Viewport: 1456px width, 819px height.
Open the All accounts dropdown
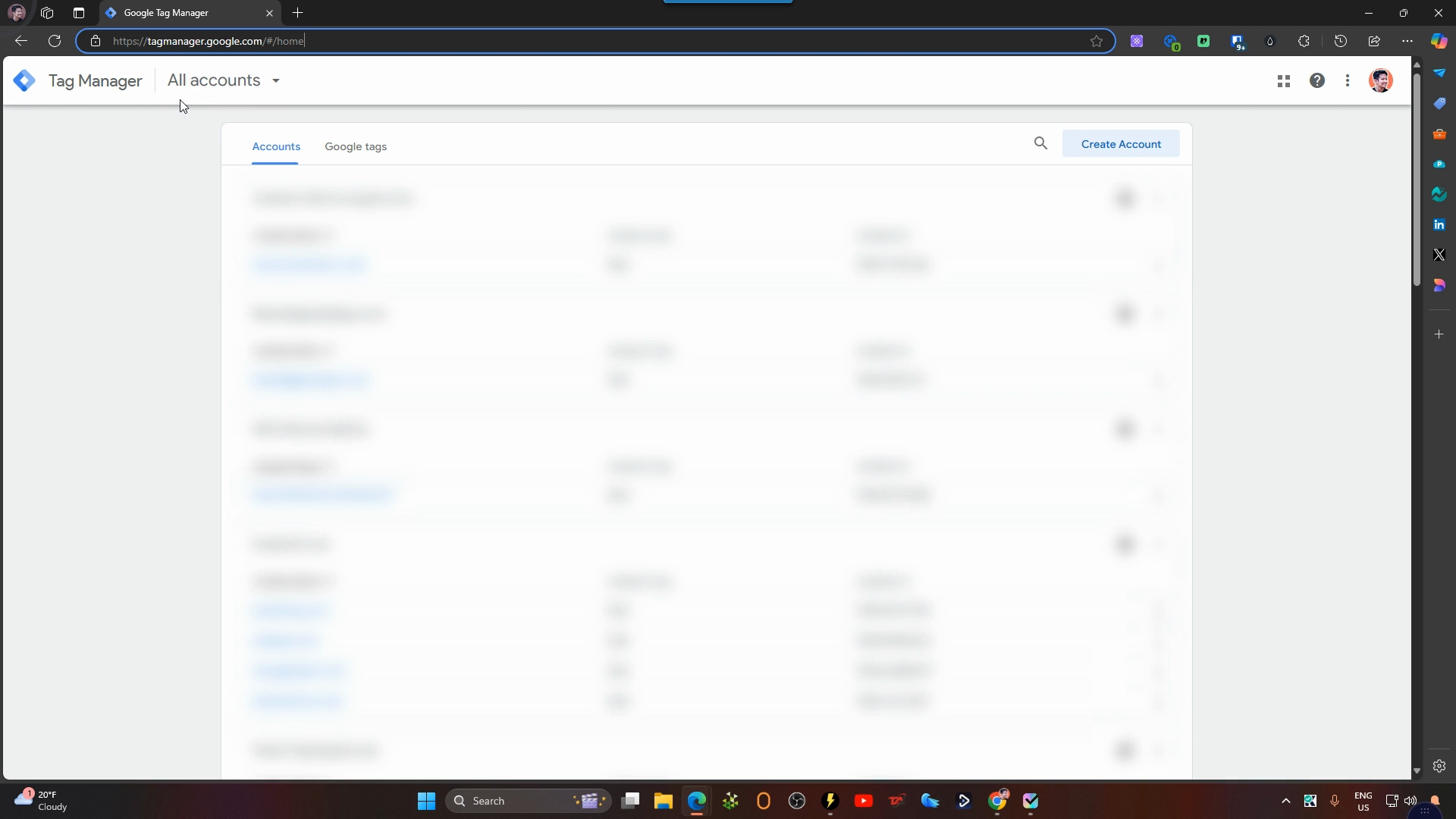[x=224, y=80]
